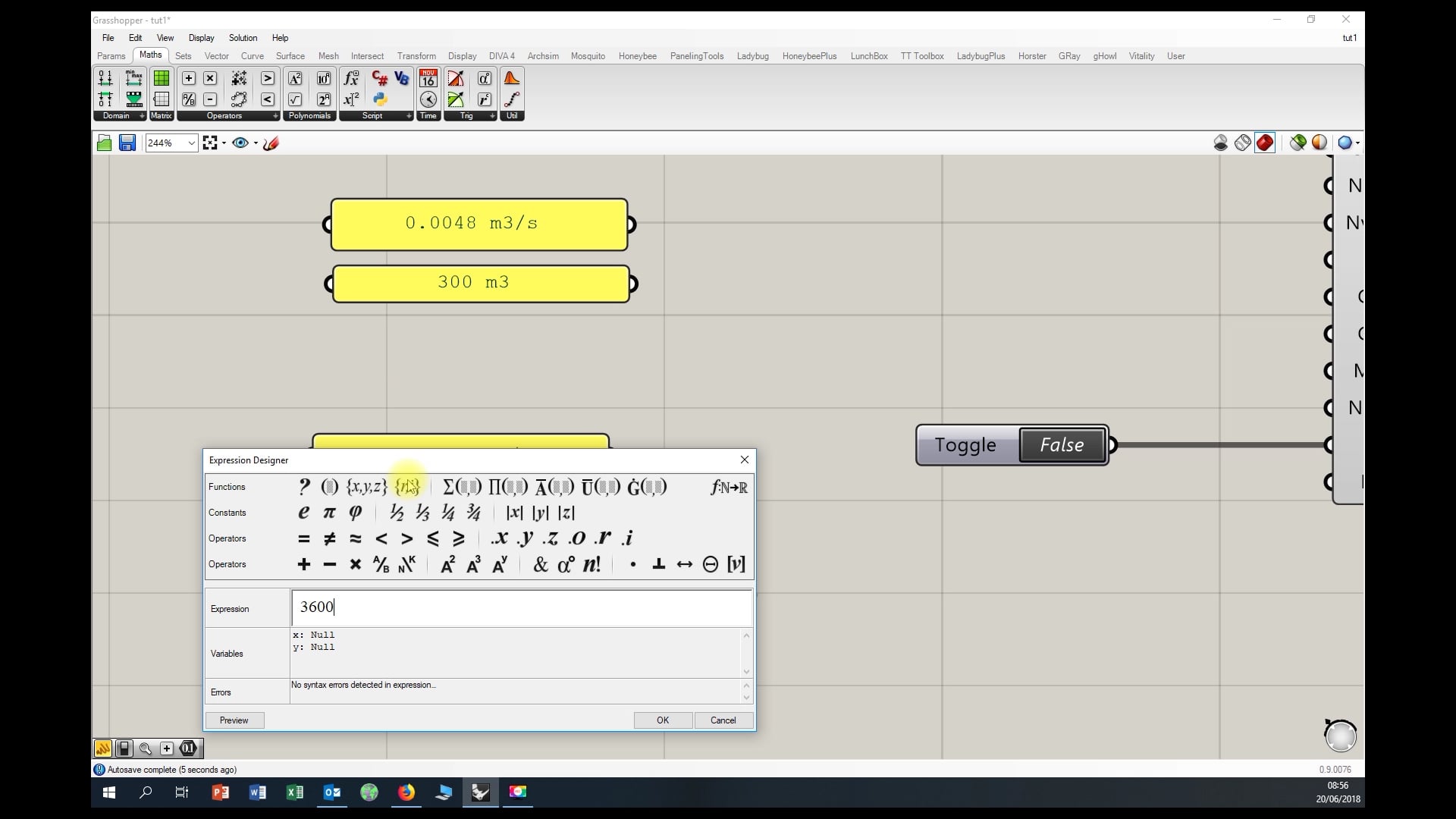
Task: Close the Expression Designer dialog
Action: coord(745,460)
